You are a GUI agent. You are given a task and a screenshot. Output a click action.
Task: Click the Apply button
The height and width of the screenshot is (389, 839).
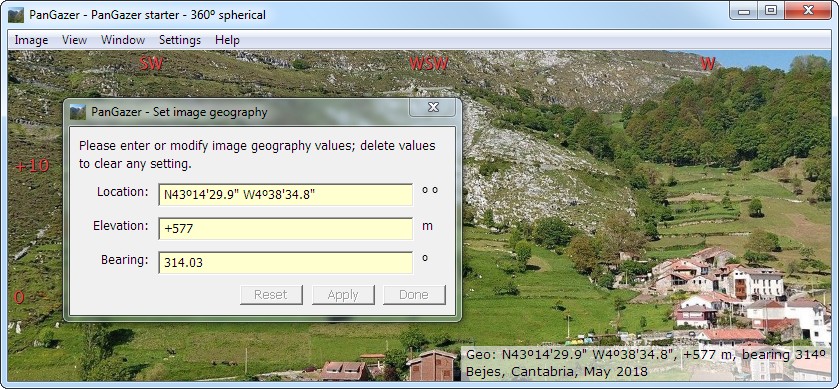[343, 295]
